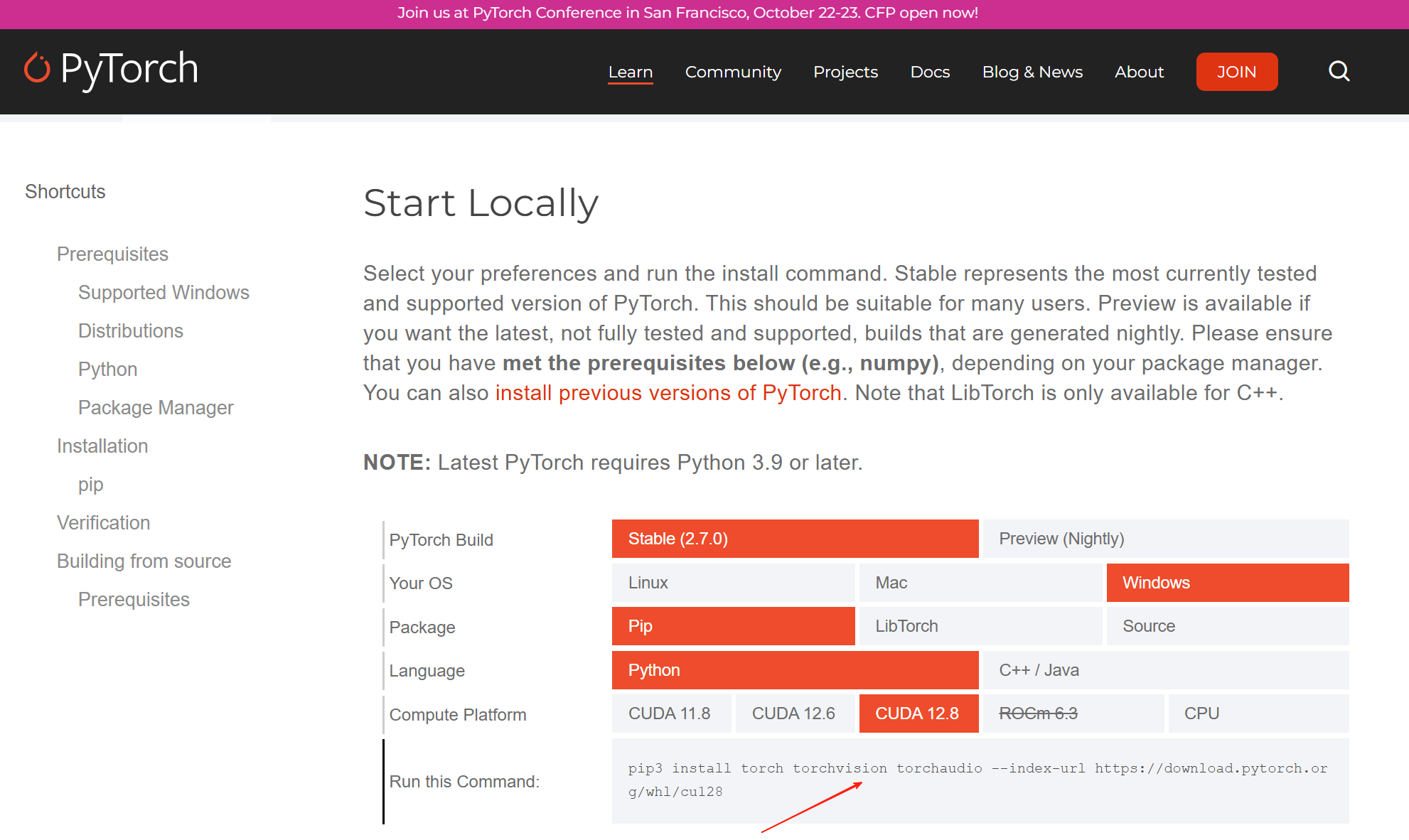The width and height of the screenshot is (1409, 840).
Task: Click the search magnifier icon
Action: 1339,71
